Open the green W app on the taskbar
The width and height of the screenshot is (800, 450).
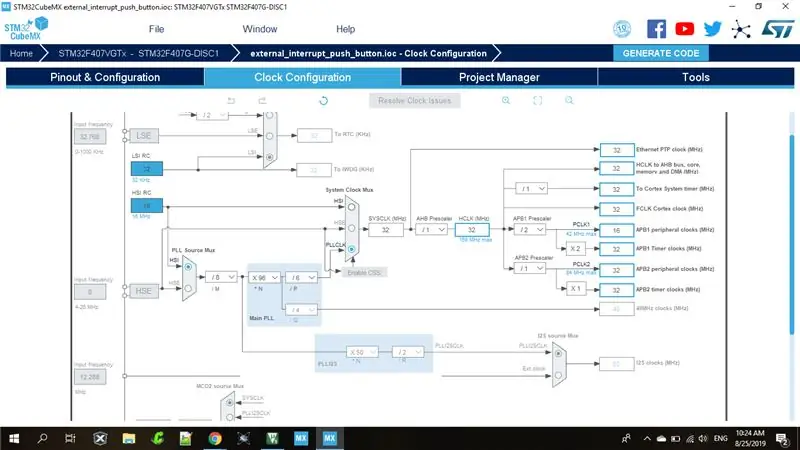click(272, 438)
